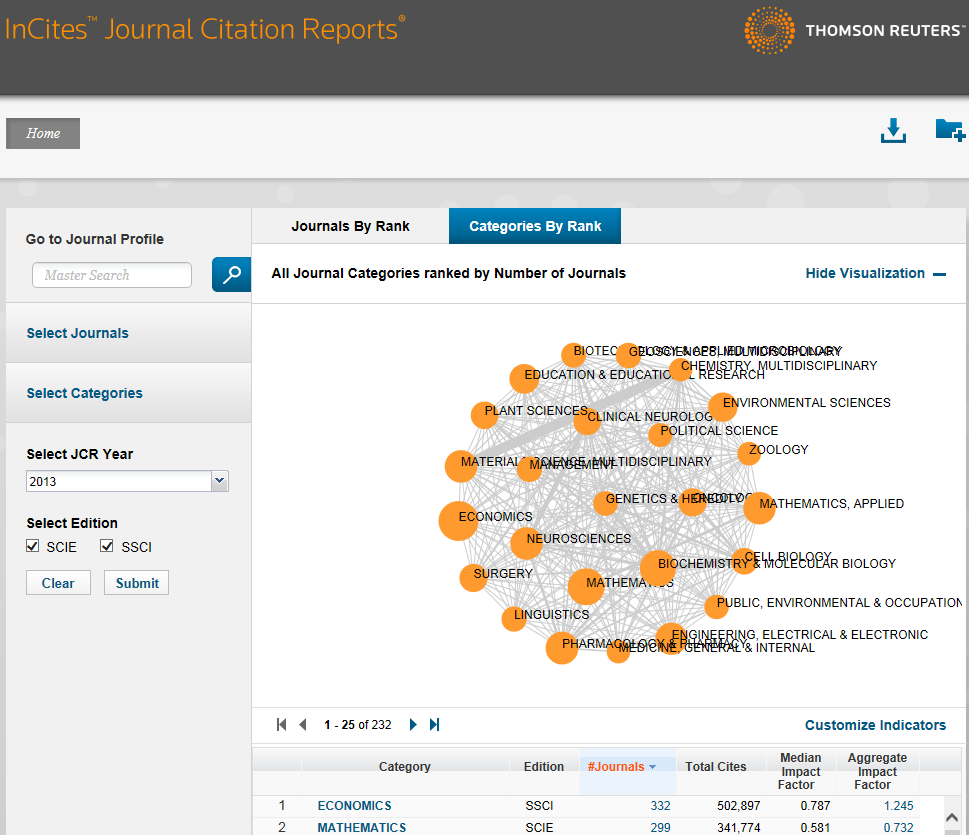Click the download data icon
This screenshot has height=835, width=969.
893,130
